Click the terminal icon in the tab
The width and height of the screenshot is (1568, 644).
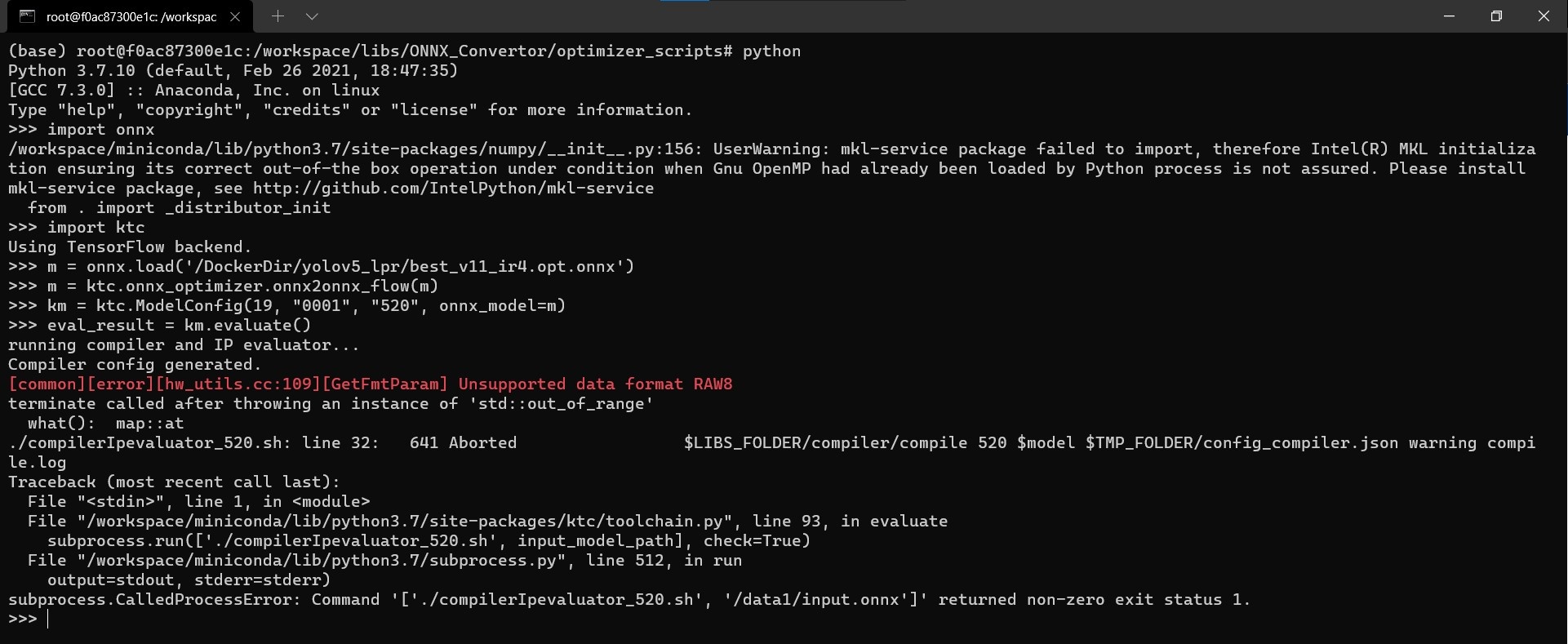[27, 16]
